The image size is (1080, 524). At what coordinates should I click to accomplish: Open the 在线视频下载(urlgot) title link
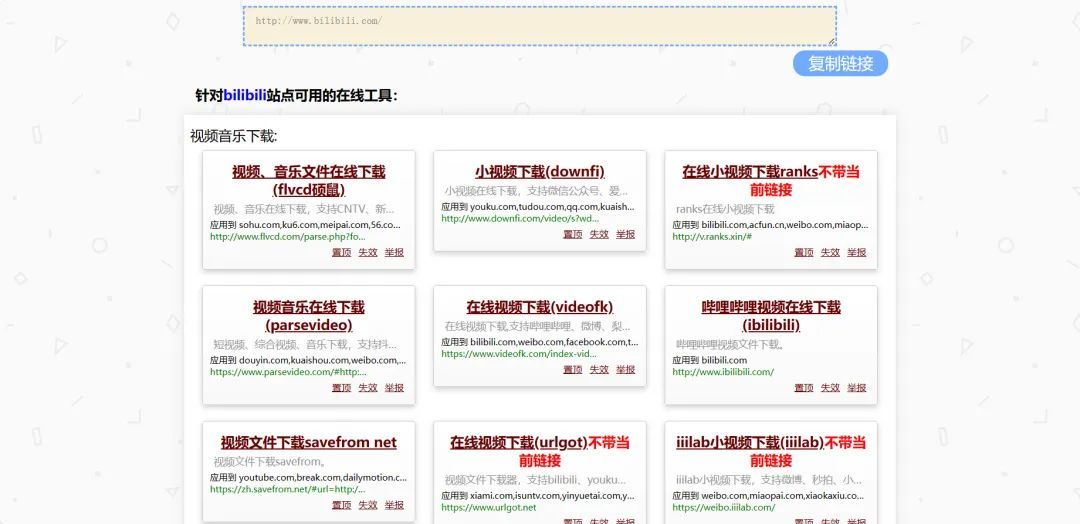(519, 442)
